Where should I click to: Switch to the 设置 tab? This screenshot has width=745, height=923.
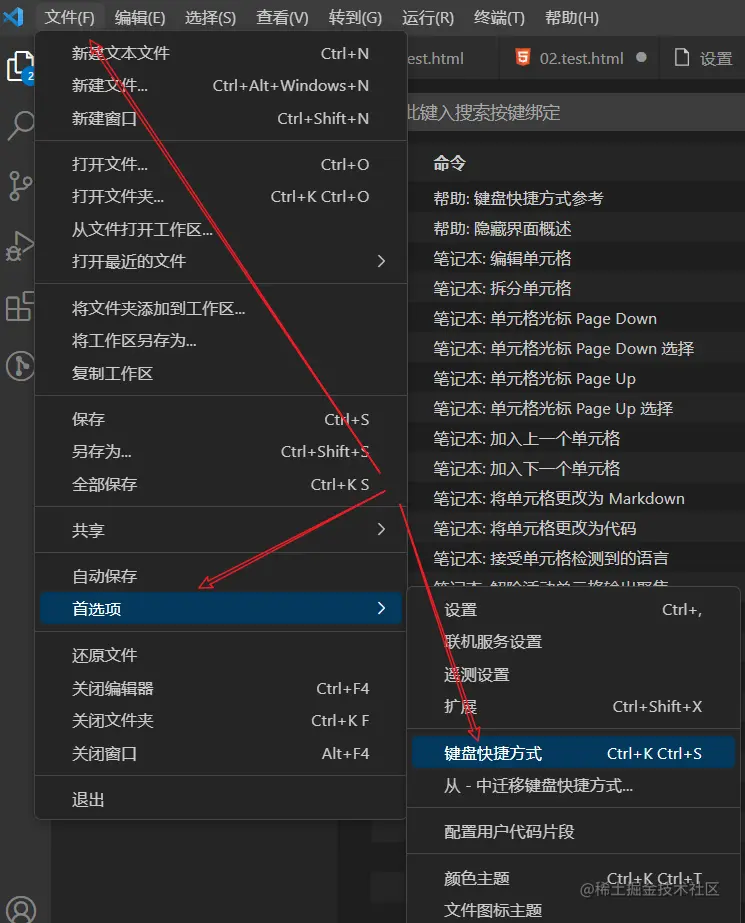point(703,58)
